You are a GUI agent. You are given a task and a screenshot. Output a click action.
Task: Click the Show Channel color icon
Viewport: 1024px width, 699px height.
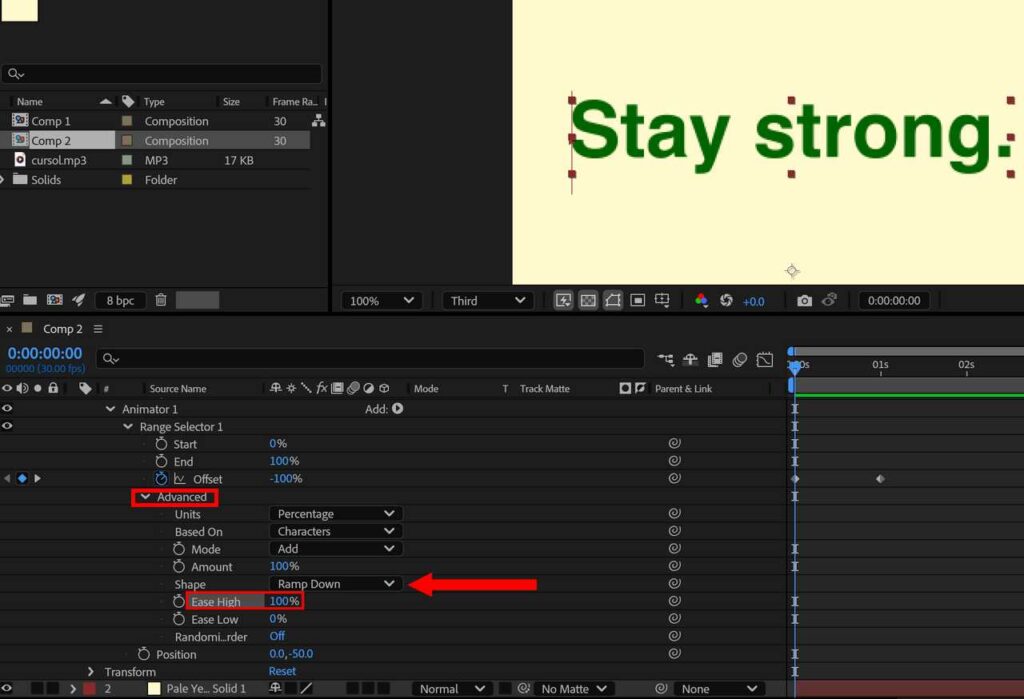point(701,301)
